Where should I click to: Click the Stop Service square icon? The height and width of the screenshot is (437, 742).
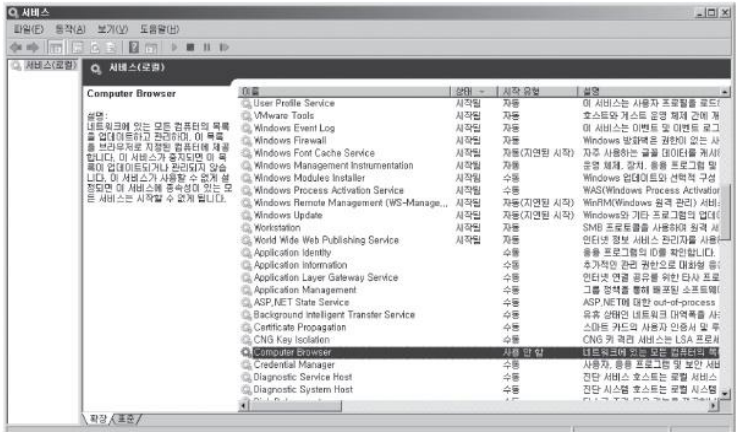point(190,47)
